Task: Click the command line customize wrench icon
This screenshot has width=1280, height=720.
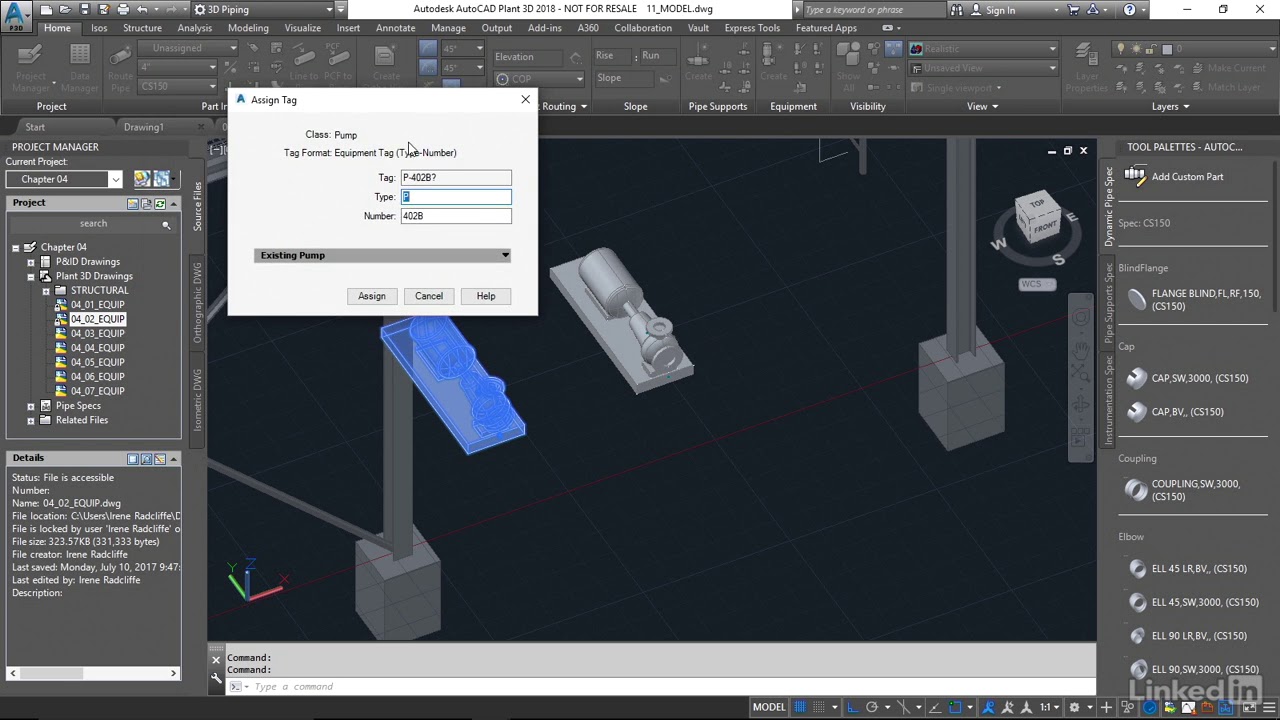Action: [216, 678]
